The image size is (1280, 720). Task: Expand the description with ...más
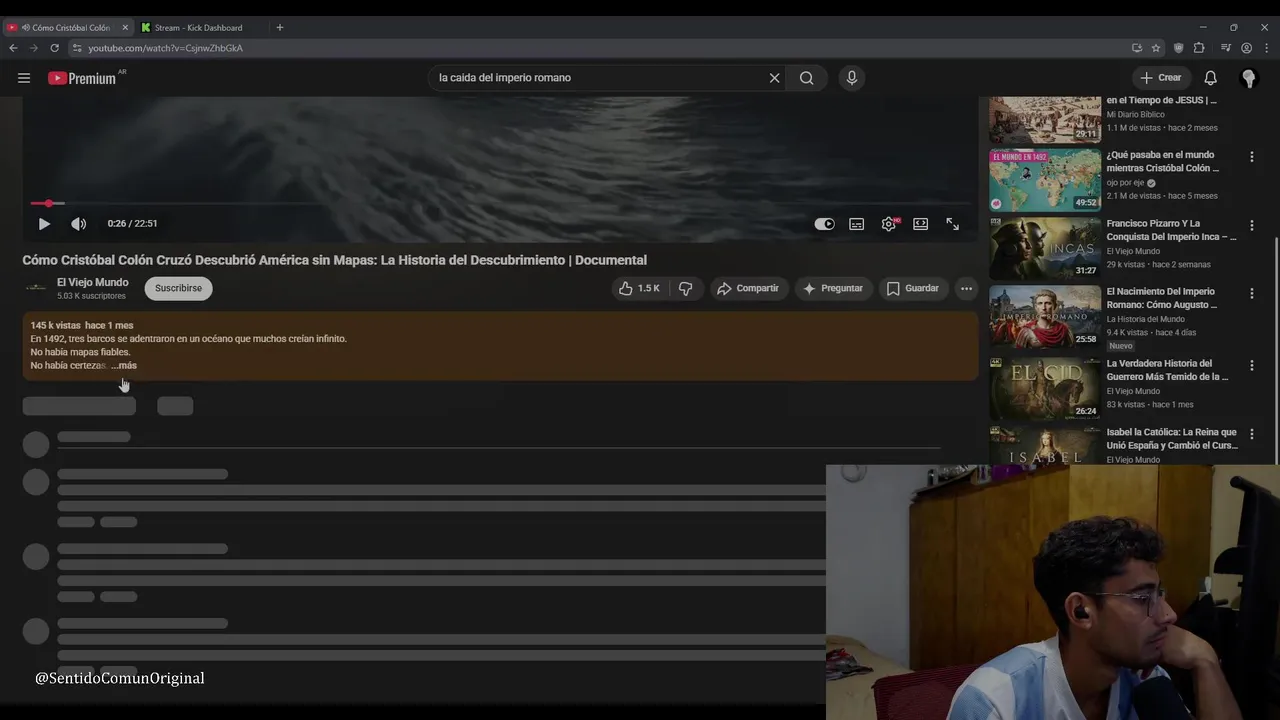click(x=124, y=366)
